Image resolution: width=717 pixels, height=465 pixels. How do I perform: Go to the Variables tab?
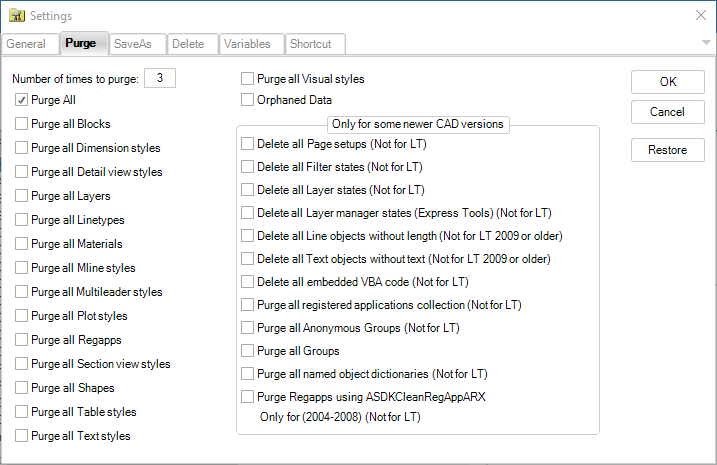pyautogui.click(x=247, y=44)
